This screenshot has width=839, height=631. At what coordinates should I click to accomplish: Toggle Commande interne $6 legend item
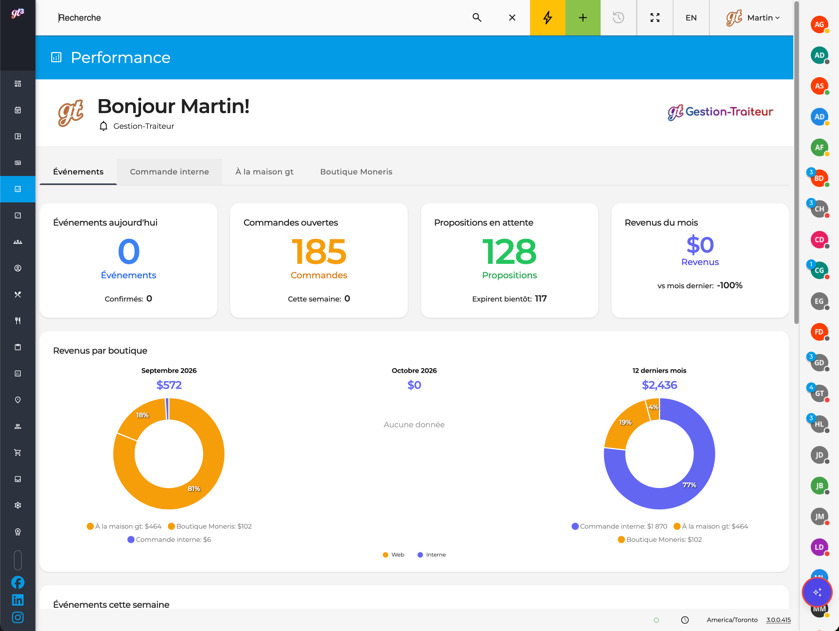point(169,539)
